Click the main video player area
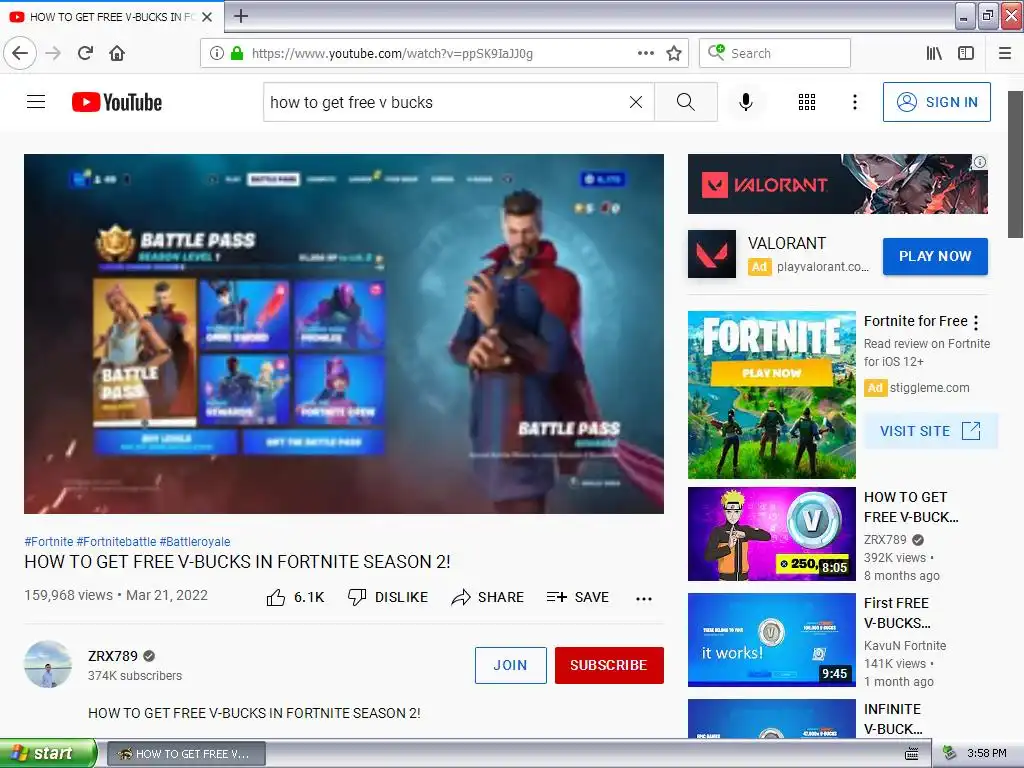 click(x=344, y=334)
